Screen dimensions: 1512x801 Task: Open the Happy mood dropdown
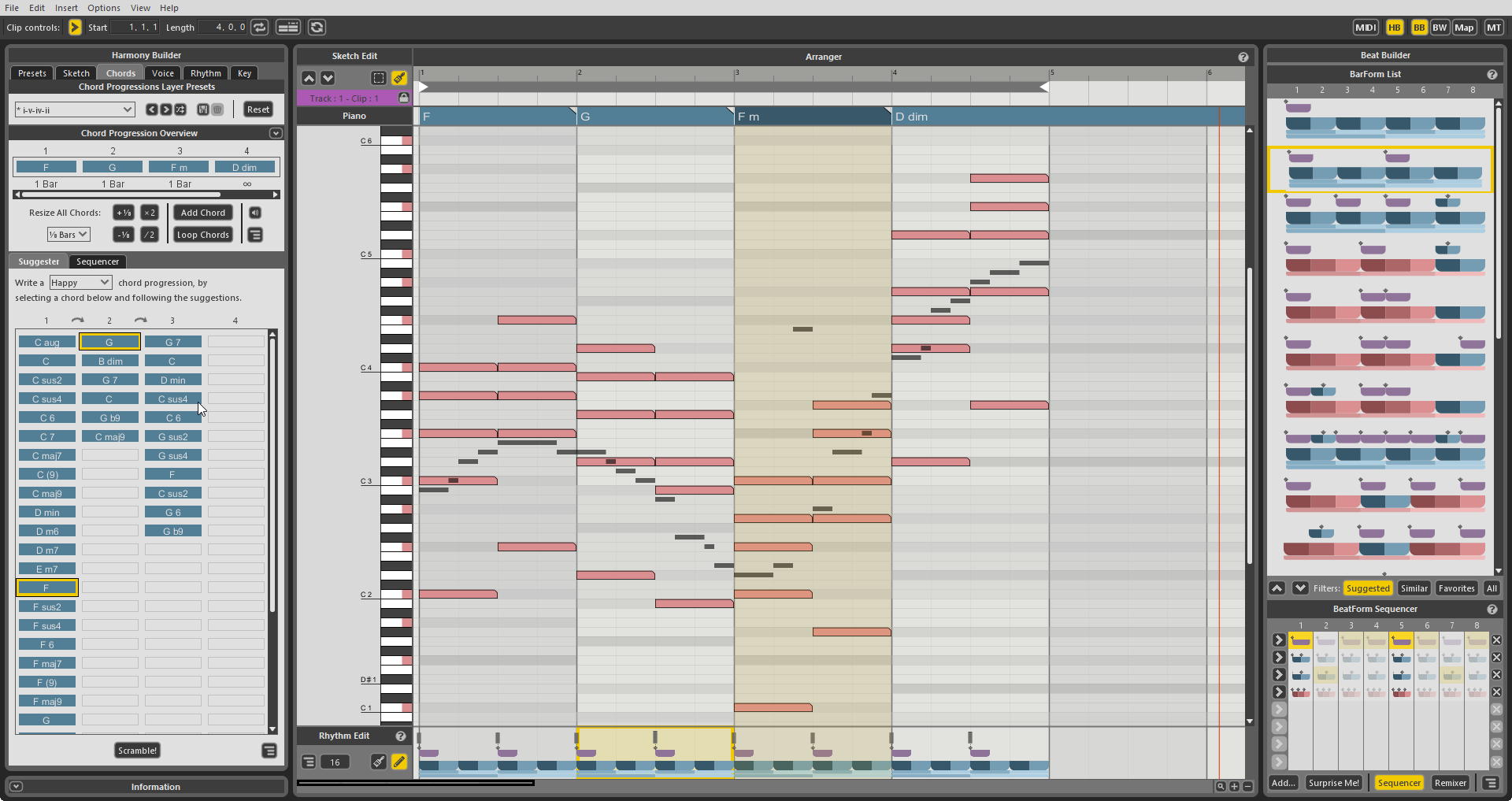[x=80, y=283]
